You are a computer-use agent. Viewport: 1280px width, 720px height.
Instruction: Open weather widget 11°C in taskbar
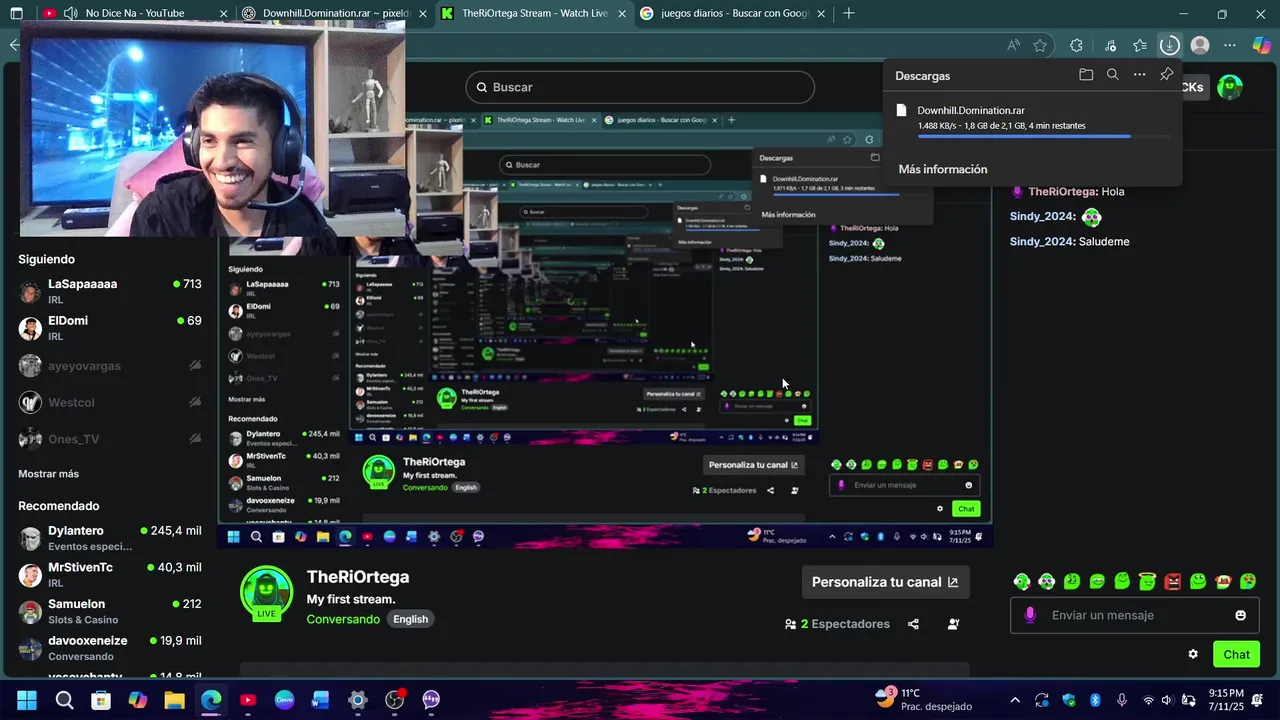point(922,699)
